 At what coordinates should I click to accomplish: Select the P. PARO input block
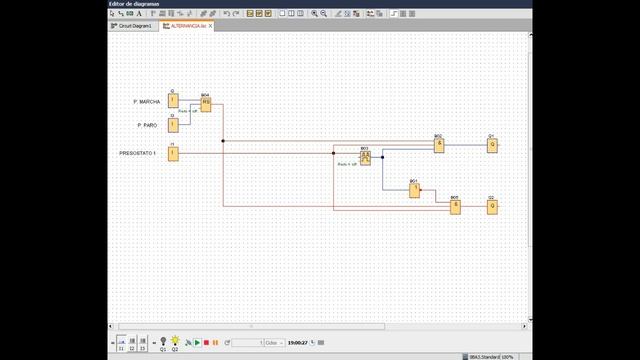point(173,125)
